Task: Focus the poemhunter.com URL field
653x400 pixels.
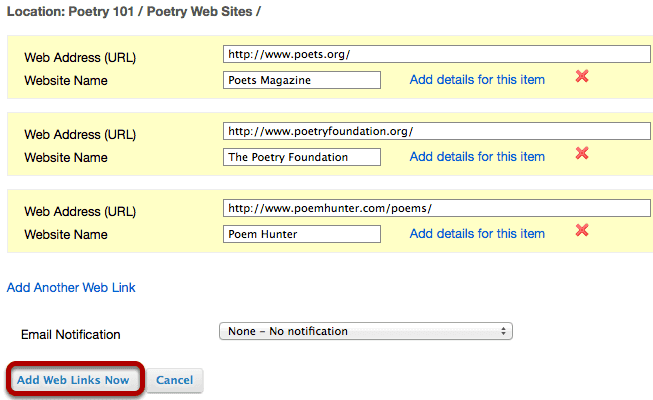Action: pos(437,208)
